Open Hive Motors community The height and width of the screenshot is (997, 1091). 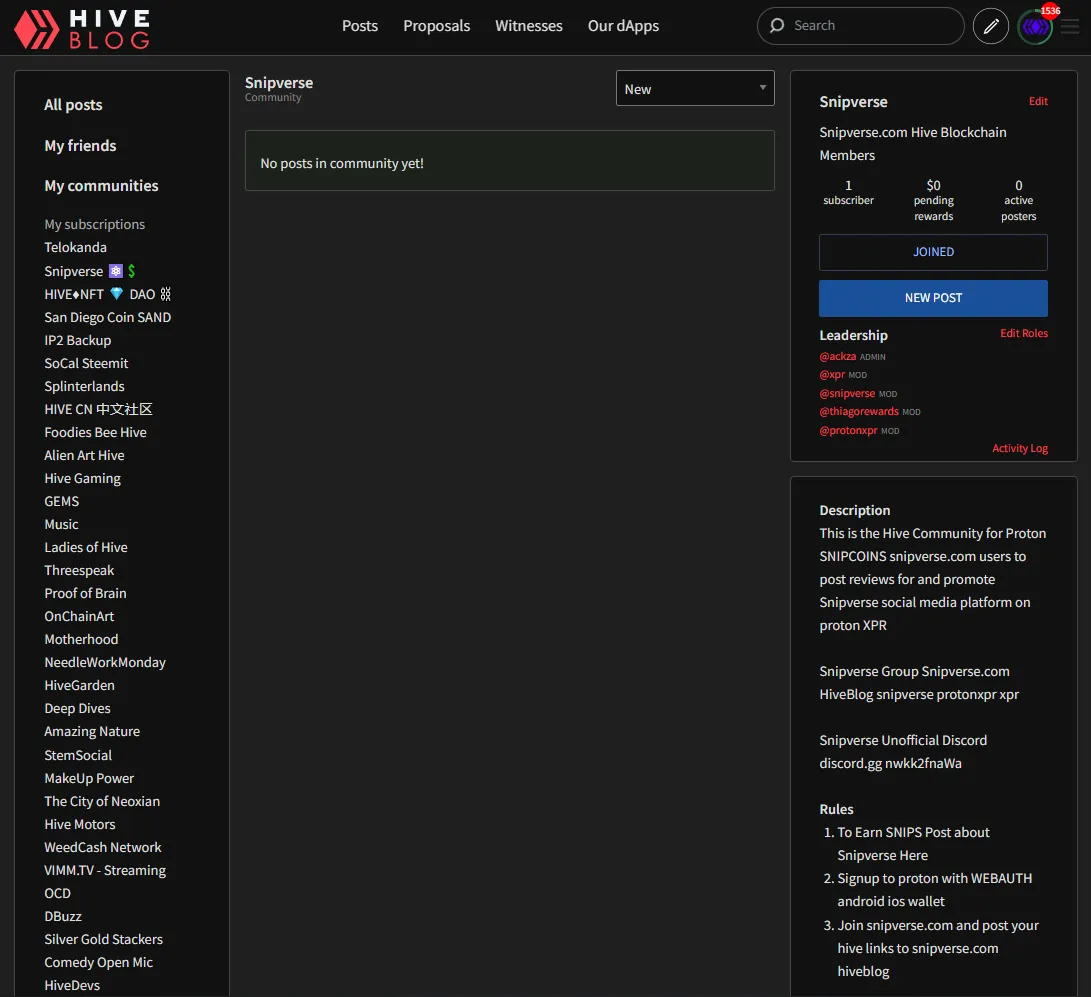79,824
